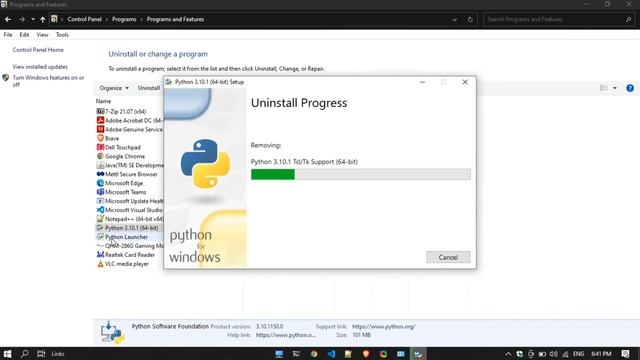Screen dimensions: 640x360
Task: Open Visual Studio Code from the taskbar
Action: pyautogui.click(x=331, y=354)
